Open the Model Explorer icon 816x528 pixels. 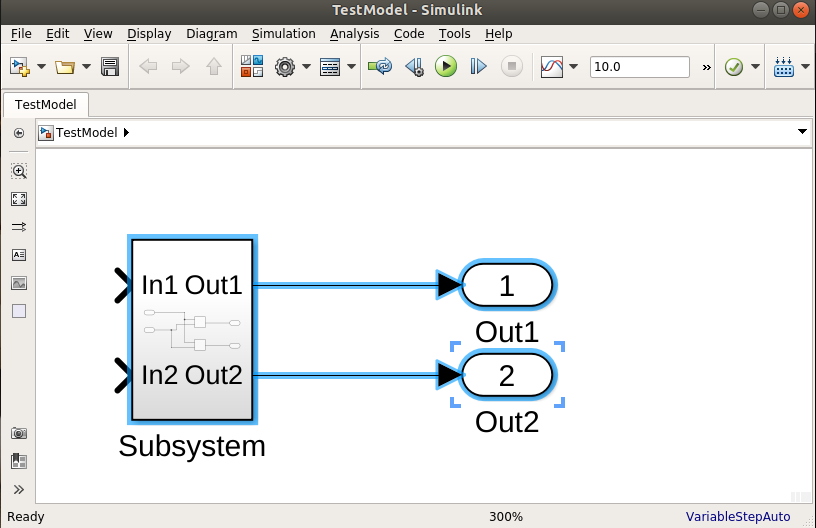pyautogui.click(x=330, y=67)
